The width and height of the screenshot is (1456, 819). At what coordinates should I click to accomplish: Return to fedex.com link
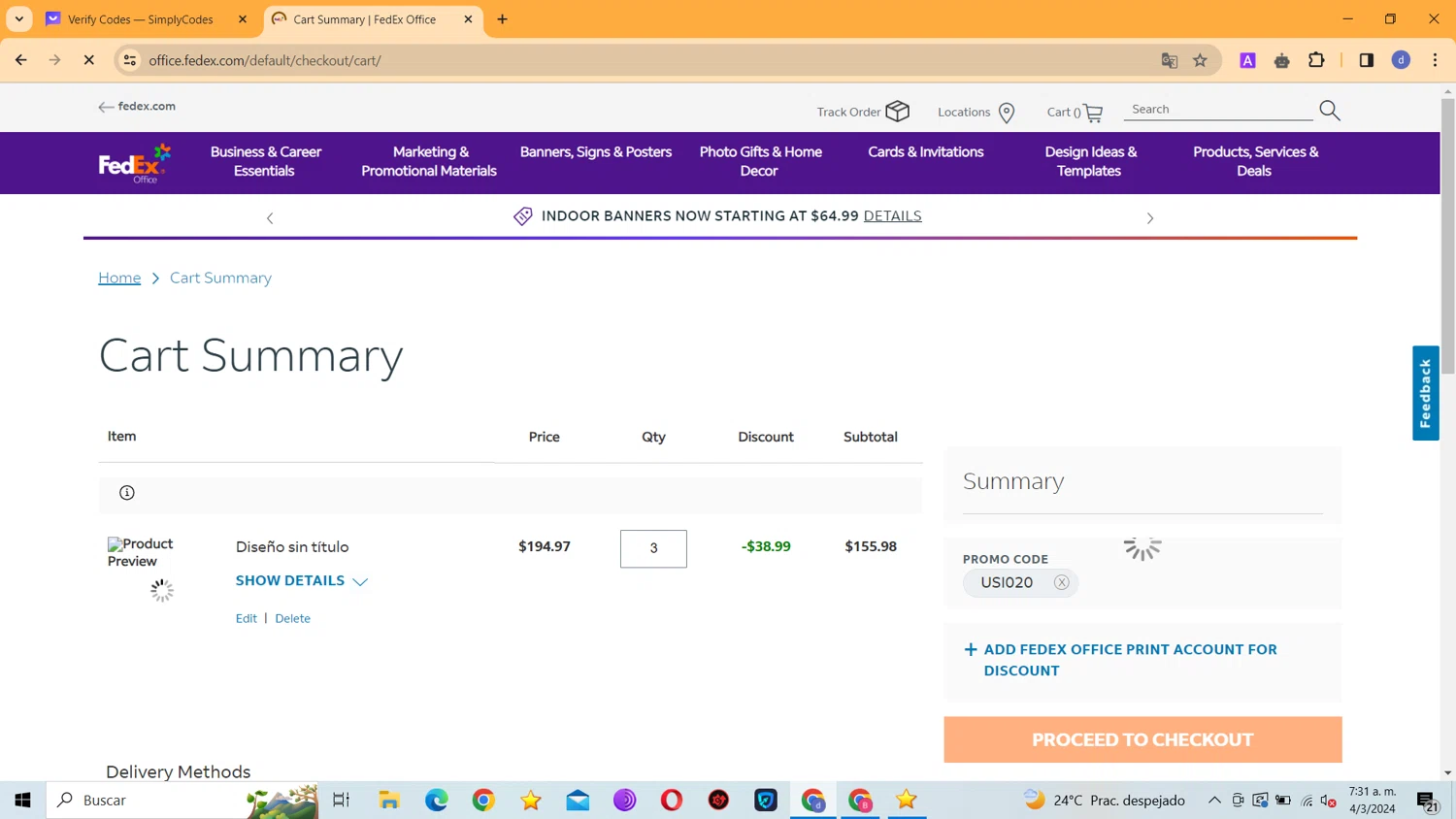[x=137, y=107]
